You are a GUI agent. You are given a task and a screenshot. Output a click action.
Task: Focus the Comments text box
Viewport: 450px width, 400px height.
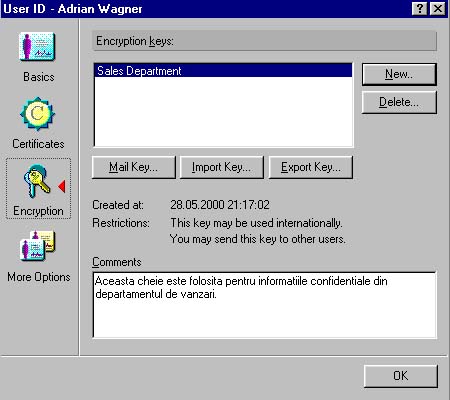[265, 305]
